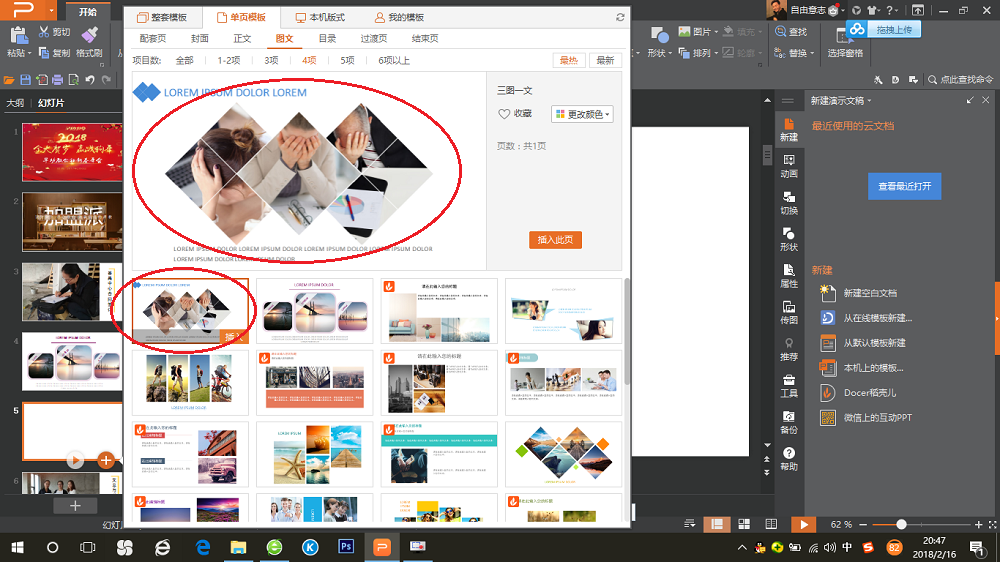
Task: Switch to normal view icon in status bar
Action: click(x=717, y=524)
